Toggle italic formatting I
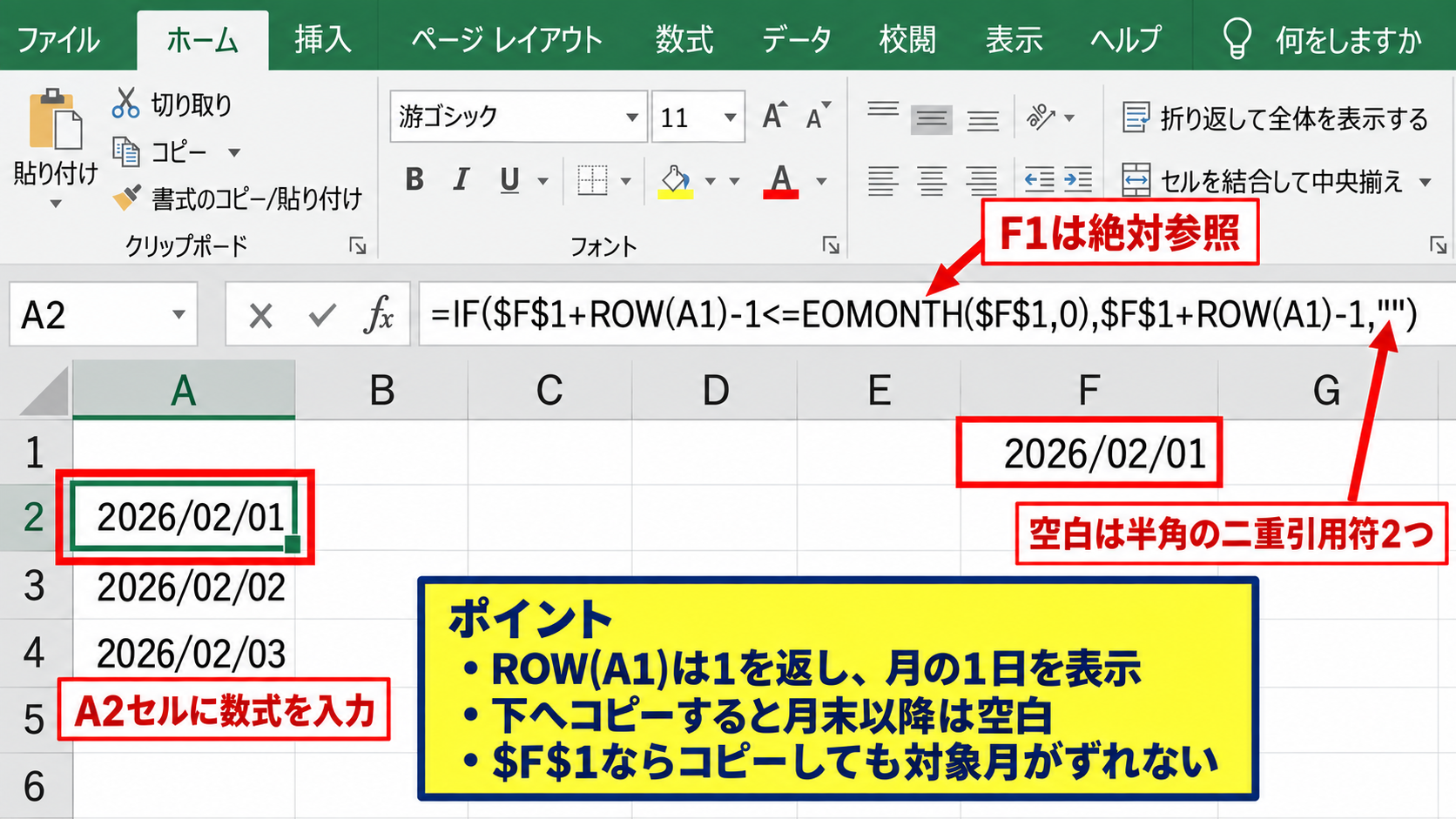 (x=461, y=180)
